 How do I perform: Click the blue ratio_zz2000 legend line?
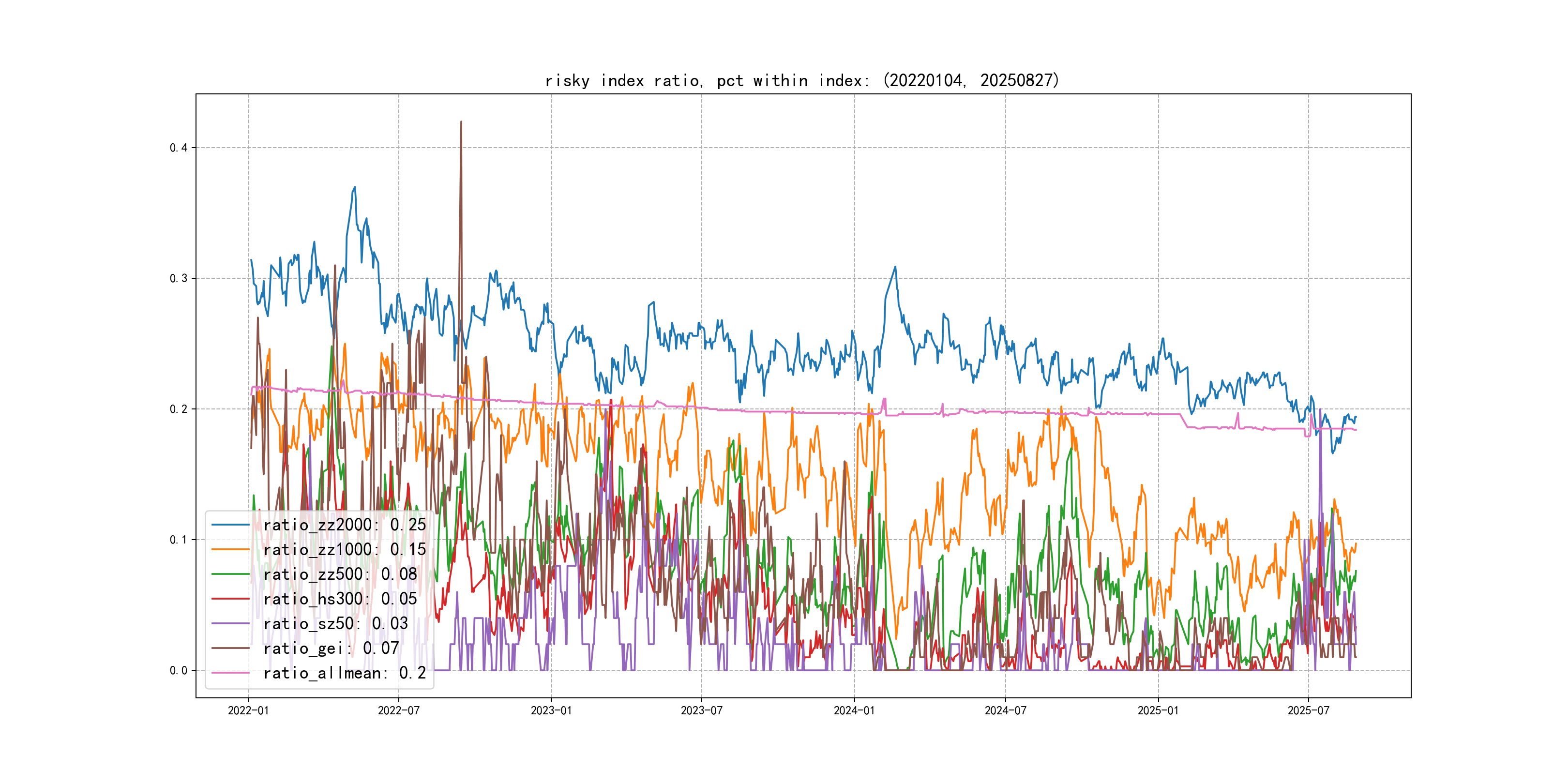(230, 525)
